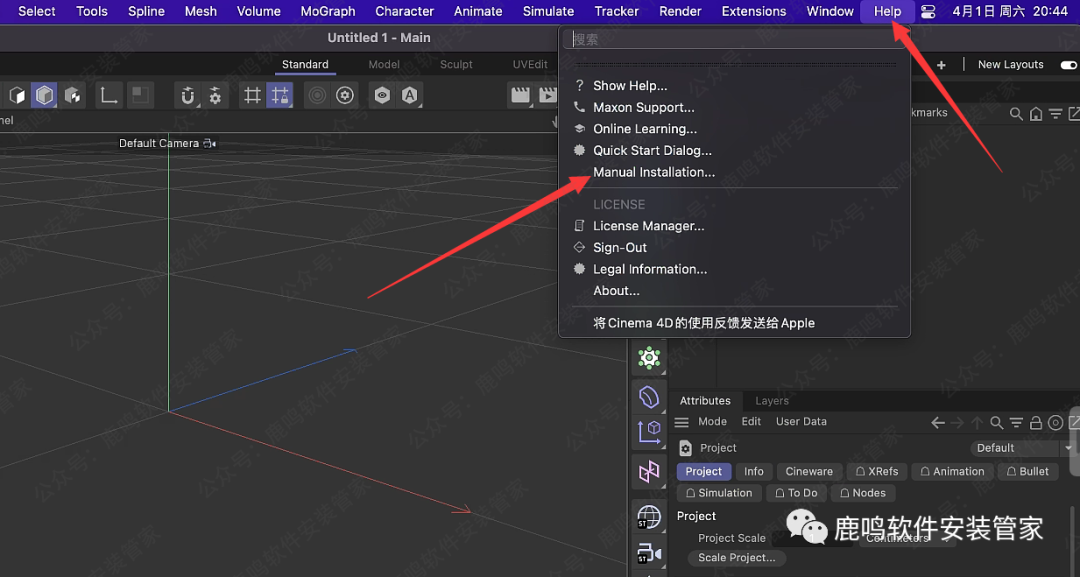This screenshot has width=1080, height=577.
Task: Select the L-shaped axis mode icon
Action: tap(109, 96)
